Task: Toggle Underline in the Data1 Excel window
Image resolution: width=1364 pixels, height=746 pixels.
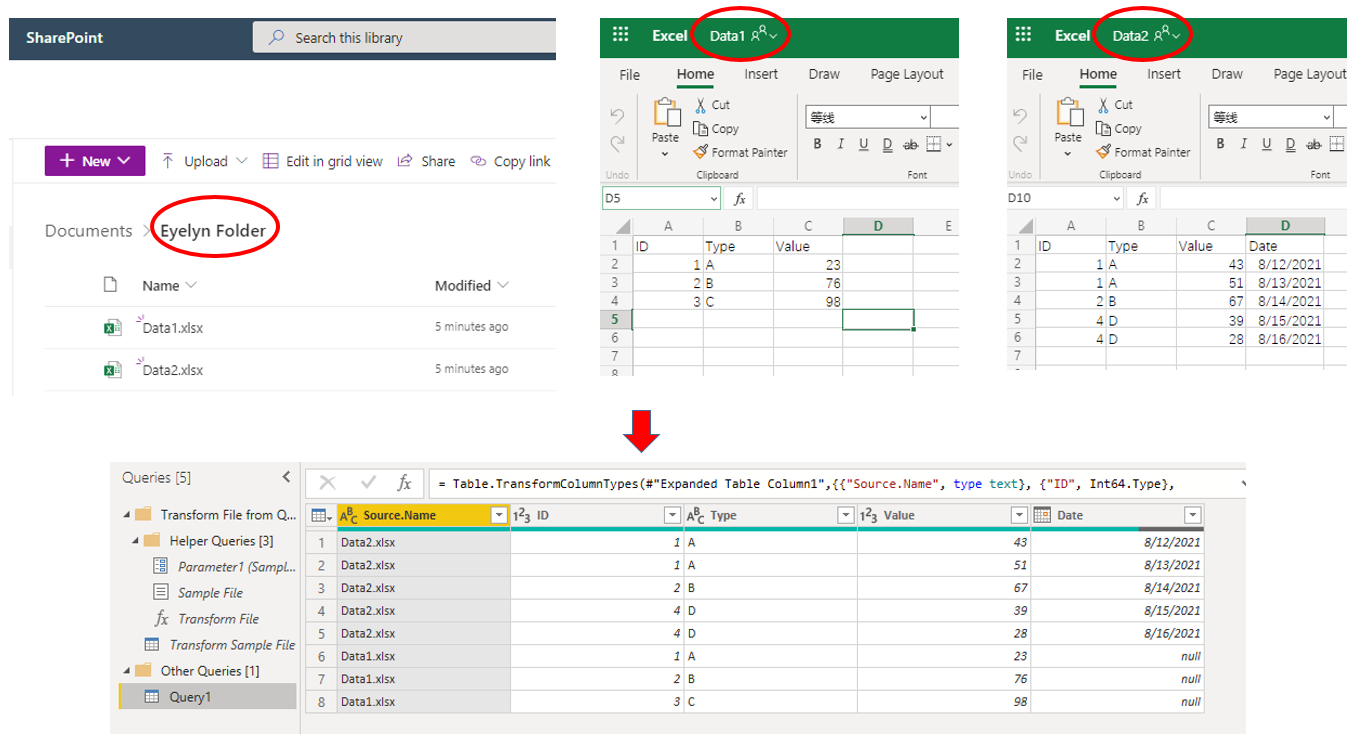Action: (x=863, y=145)
